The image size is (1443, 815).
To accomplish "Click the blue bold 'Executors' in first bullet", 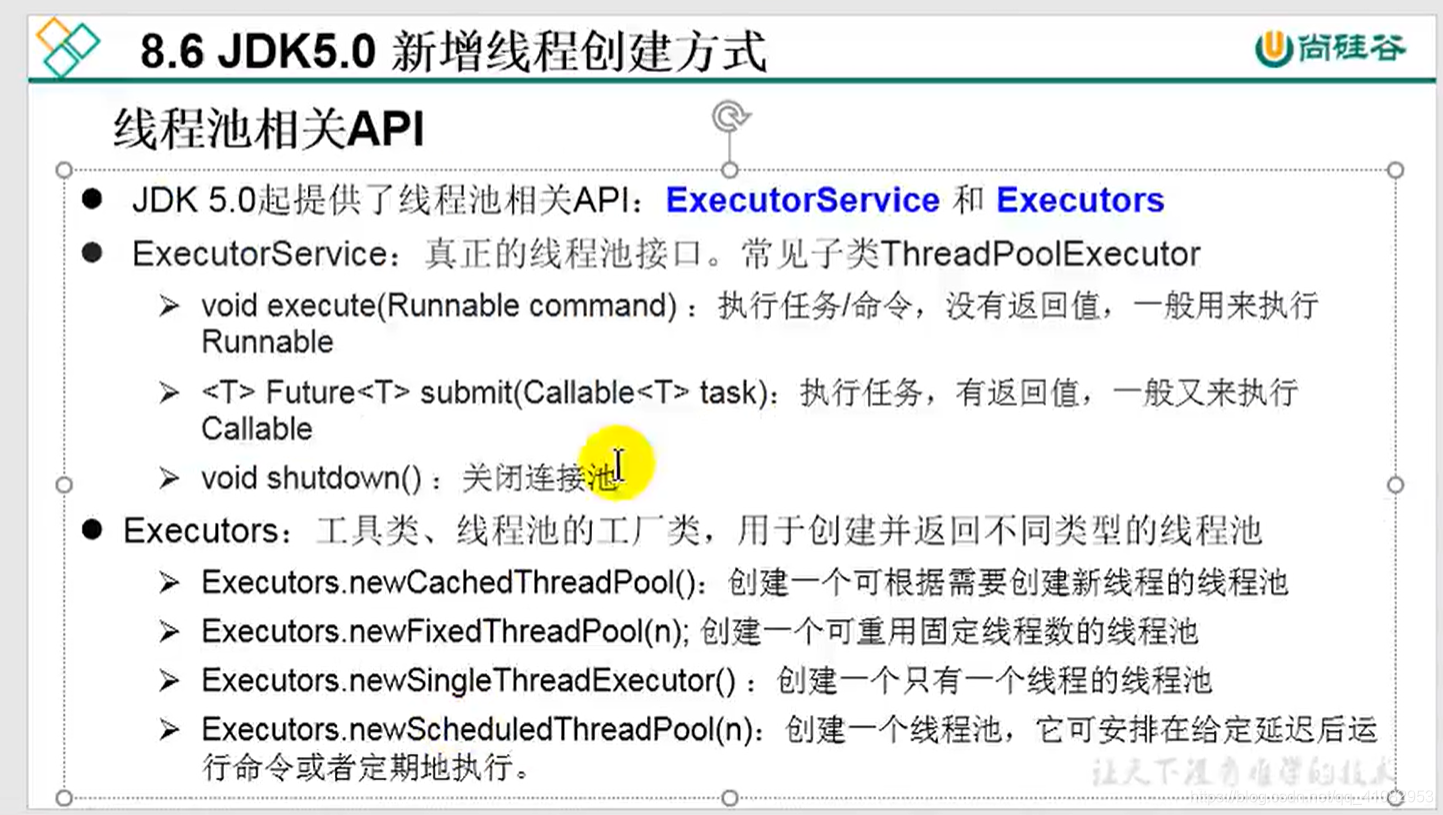I will (x=1080, y=200).
